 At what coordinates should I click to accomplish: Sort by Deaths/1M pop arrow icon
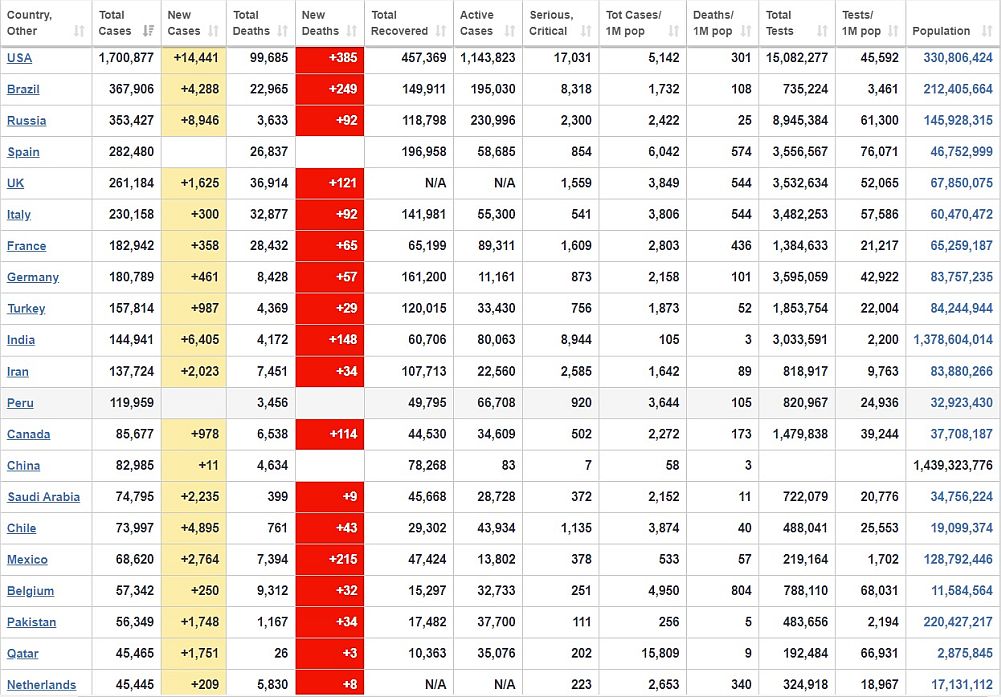746,31
